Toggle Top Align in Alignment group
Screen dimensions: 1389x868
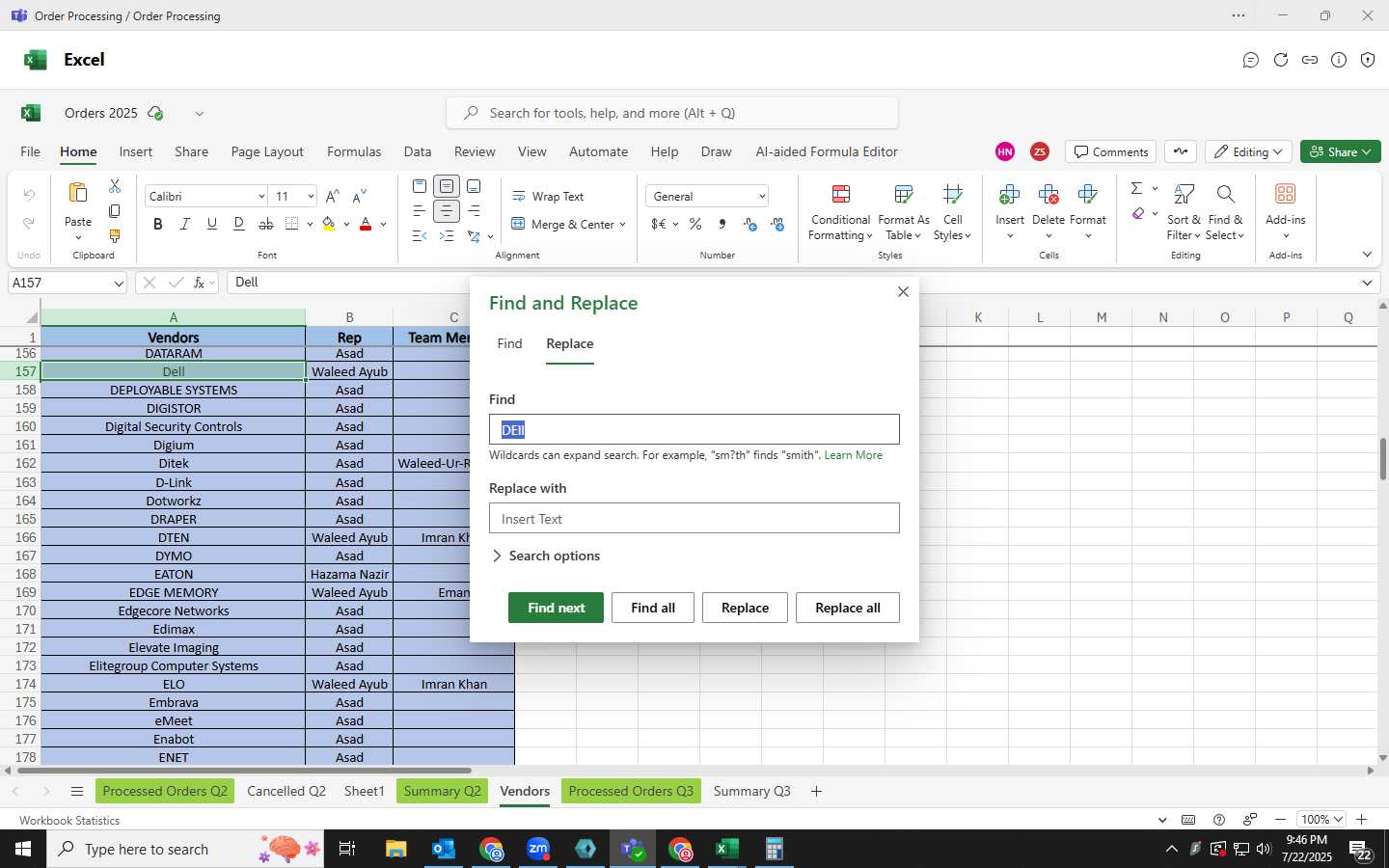[420, 186]
